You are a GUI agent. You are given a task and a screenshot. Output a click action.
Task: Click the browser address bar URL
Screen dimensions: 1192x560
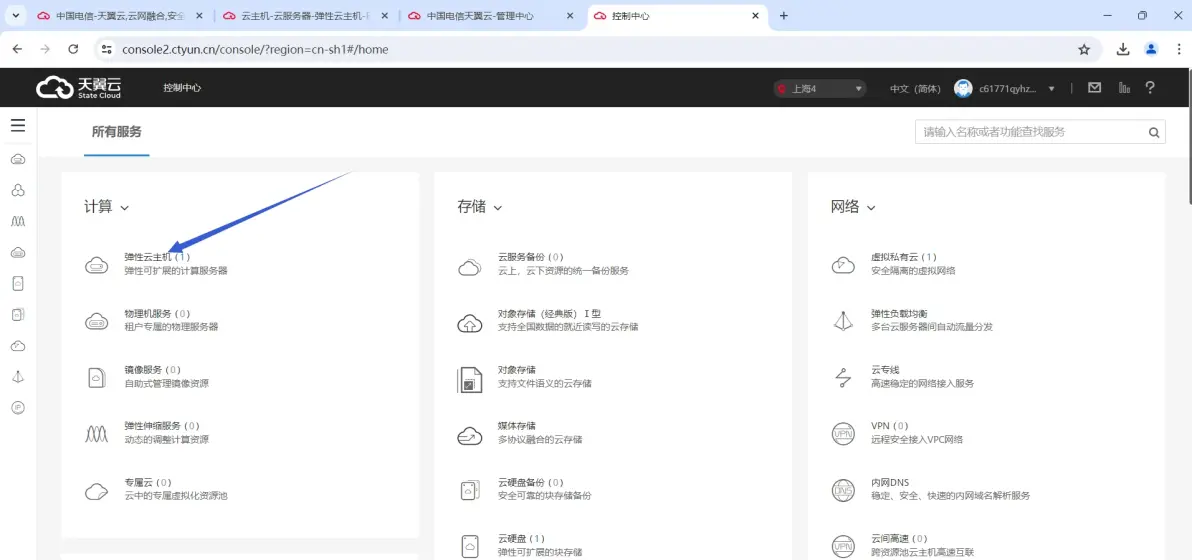[255, 49]
